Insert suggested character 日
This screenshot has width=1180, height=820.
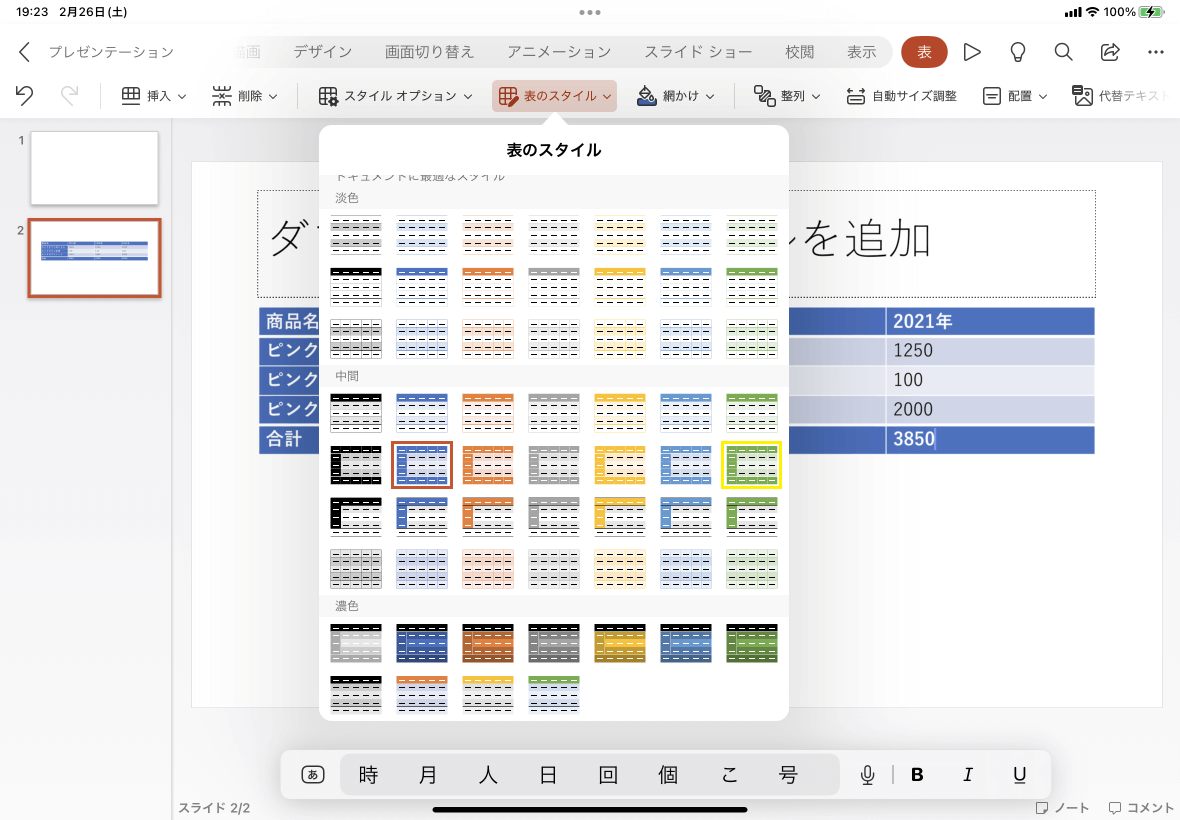click(x=548, y=775)
